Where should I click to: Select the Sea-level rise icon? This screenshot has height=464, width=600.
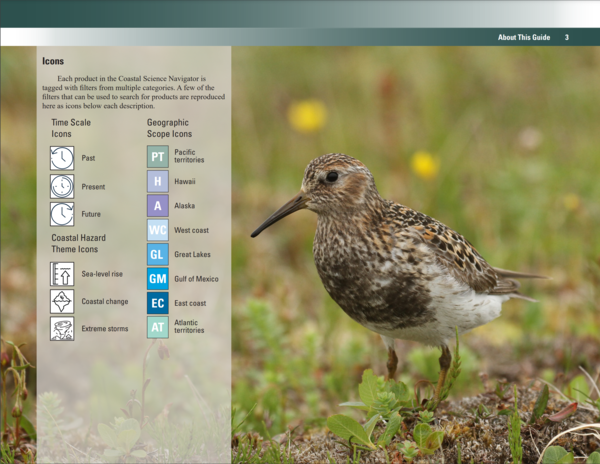[62, 274]
